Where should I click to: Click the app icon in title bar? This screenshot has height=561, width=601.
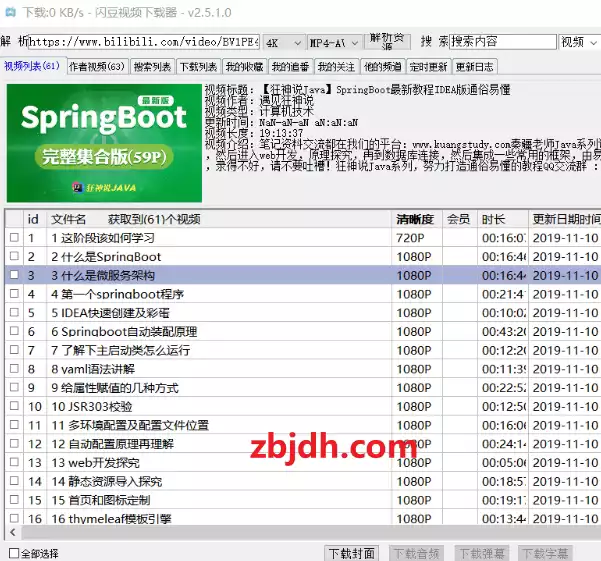point(10,12)
